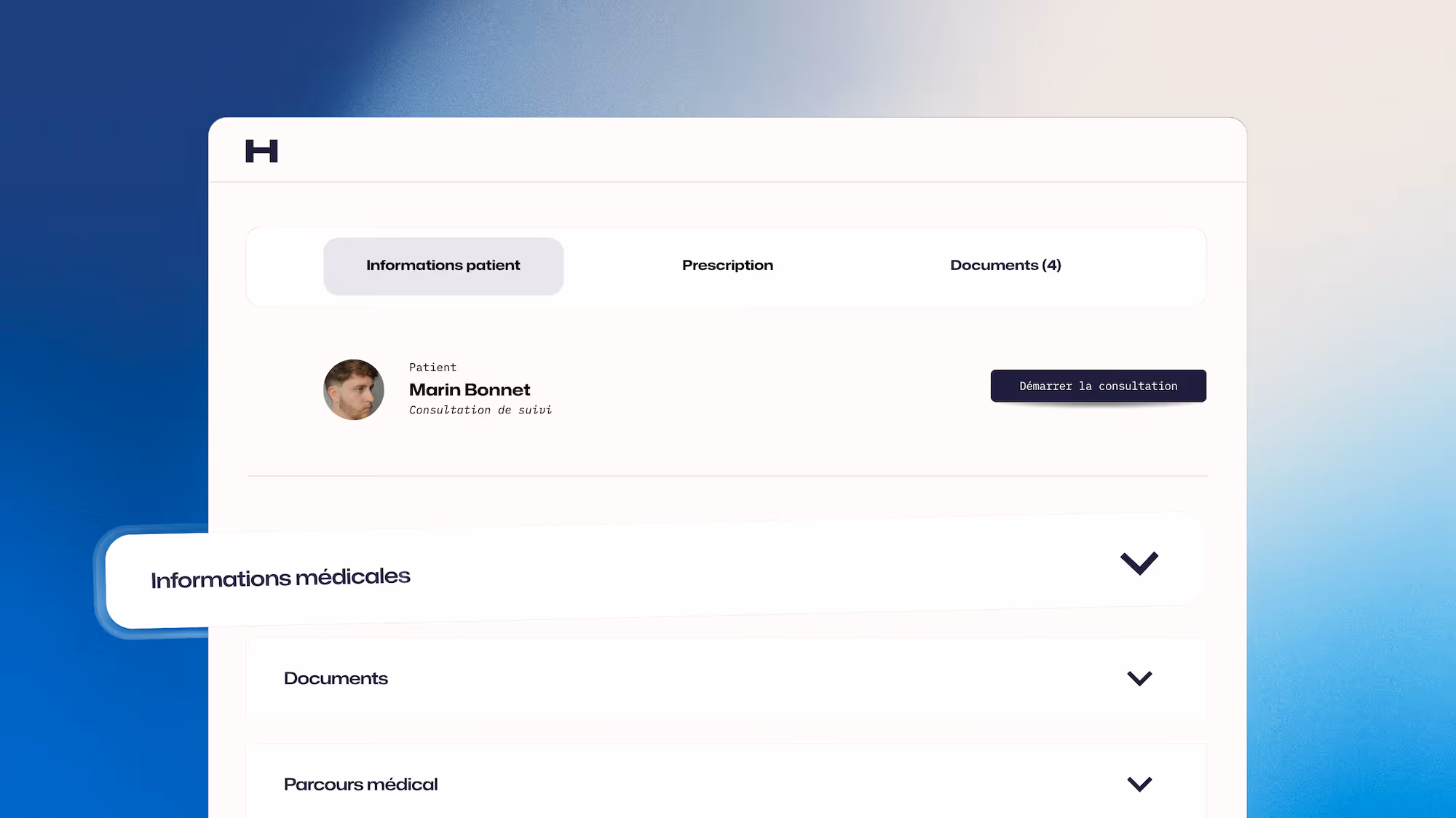Click the chevron on the Documents section

point(1139,678)
